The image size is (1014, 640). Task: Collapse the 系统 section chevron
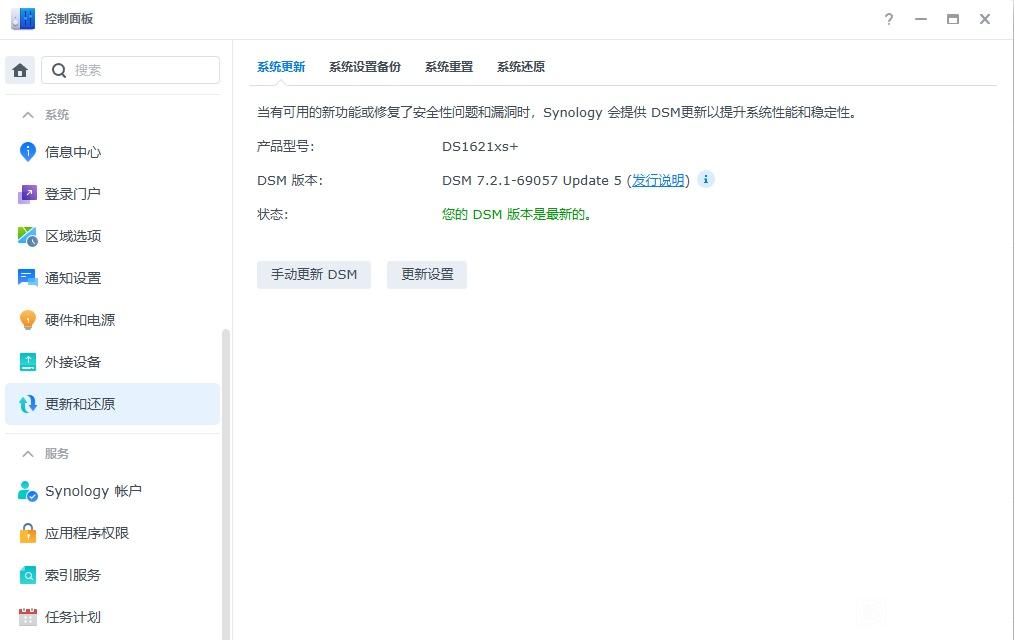[x=28, y=115]
